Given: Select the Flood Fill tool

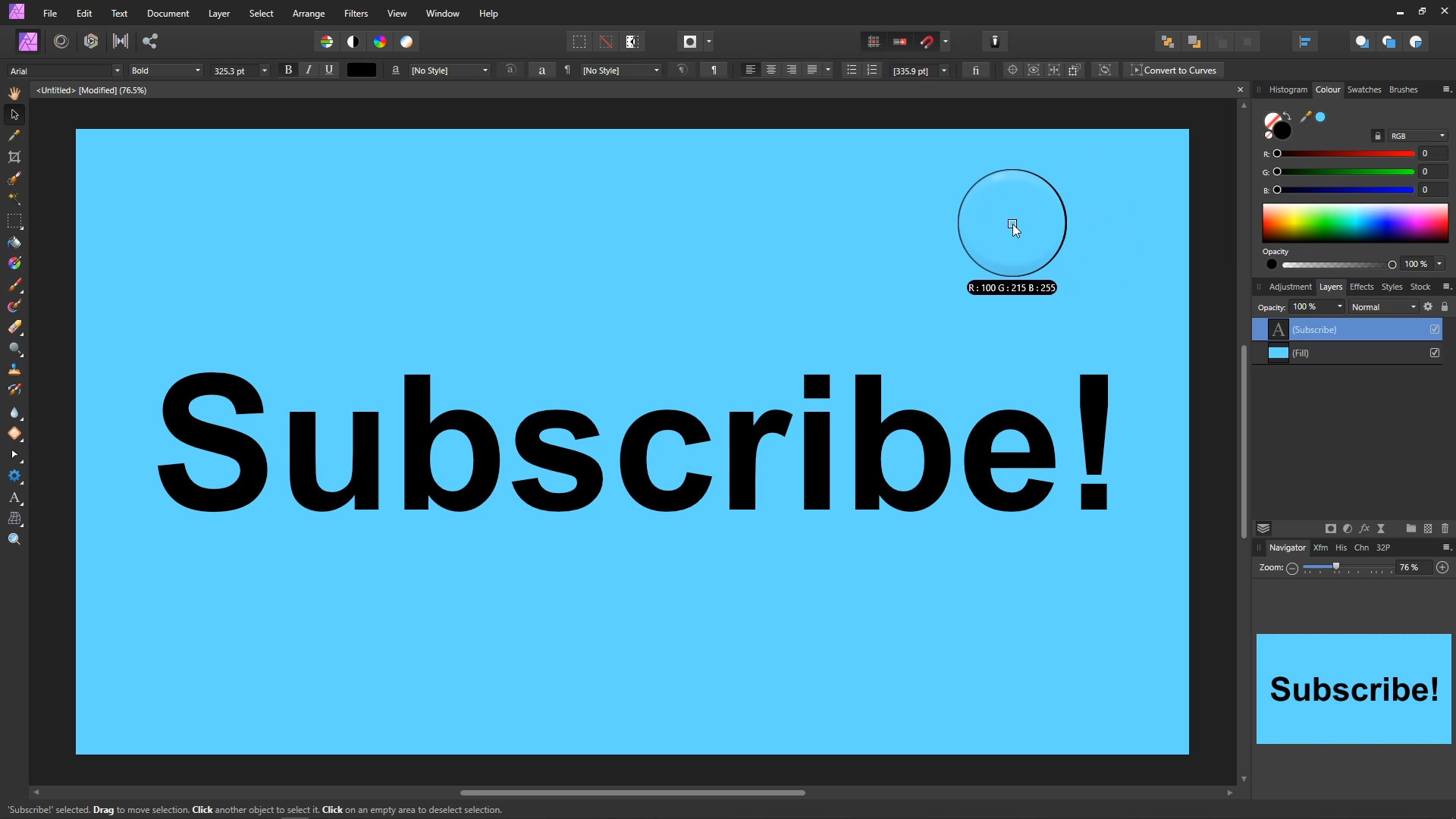Looking at the screenshot, I should [14, 243].
